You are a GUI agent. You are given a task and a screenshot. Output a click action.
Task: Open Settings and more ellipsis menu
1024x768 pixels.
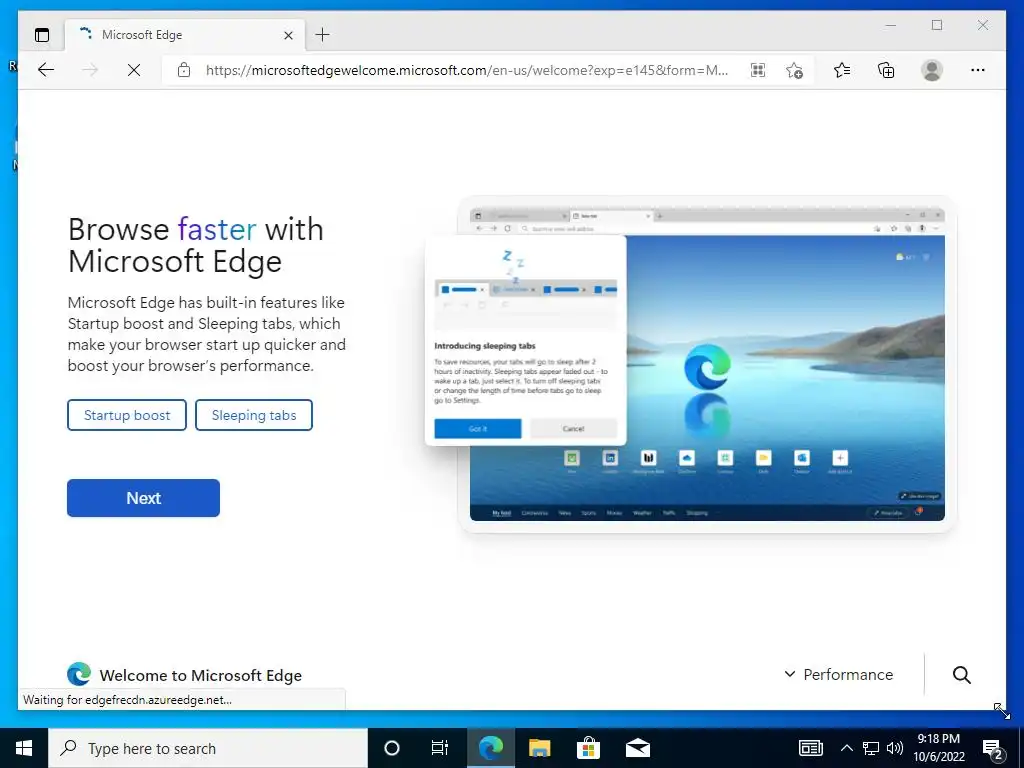pyautogui.click(x=978, y=70)
